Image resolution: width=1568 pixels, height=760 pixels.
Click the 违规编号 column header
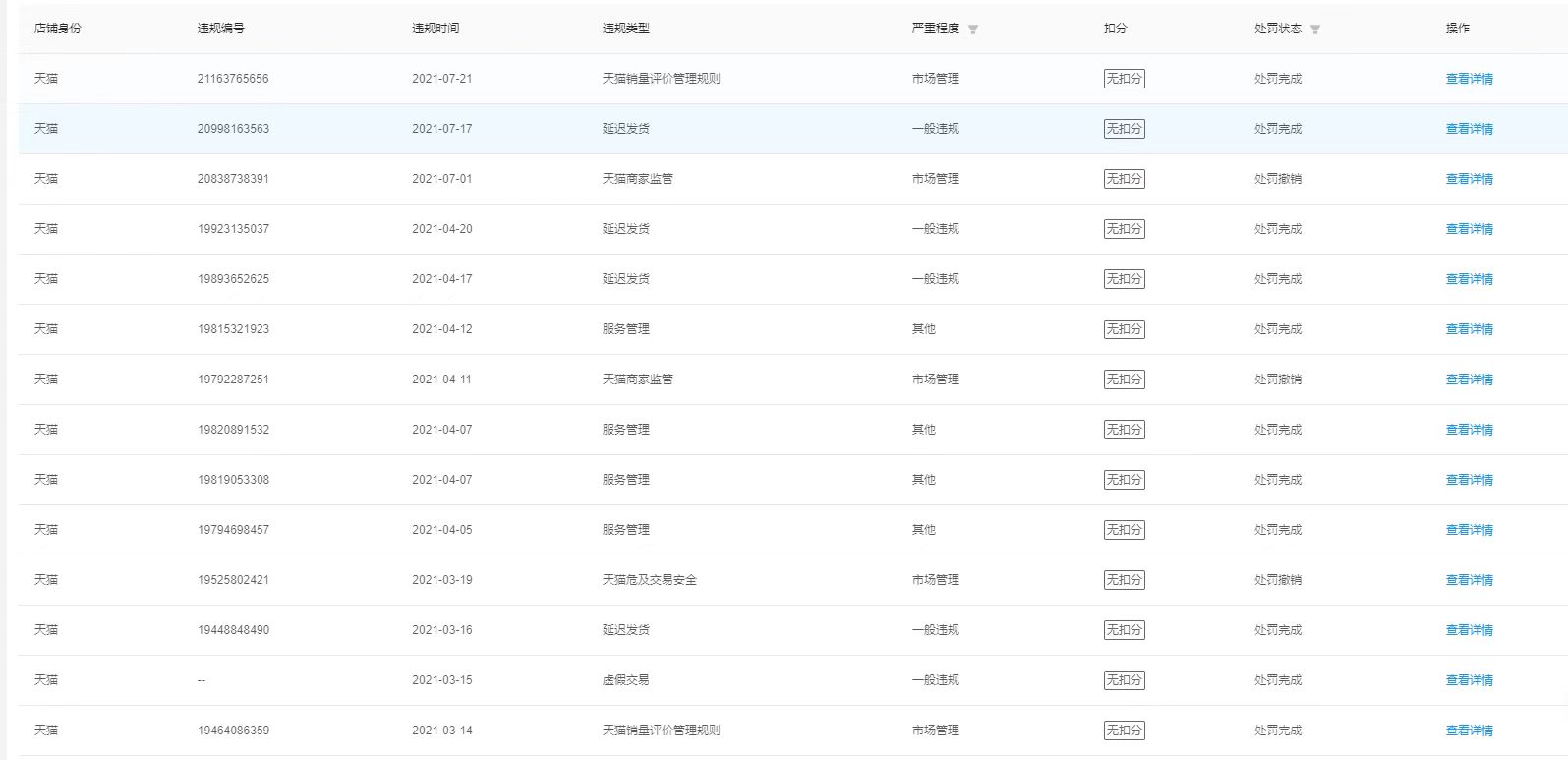[x=221, y=29]
